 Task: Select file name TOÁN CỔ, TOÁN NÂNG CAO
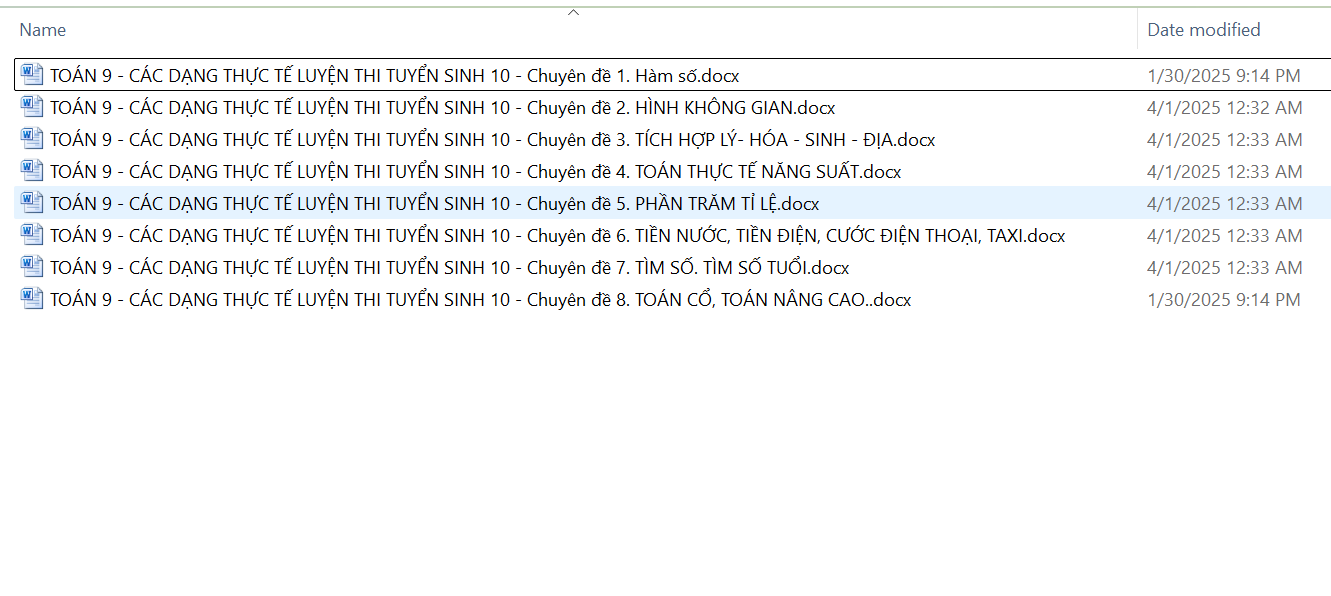[x=480, y=300]
